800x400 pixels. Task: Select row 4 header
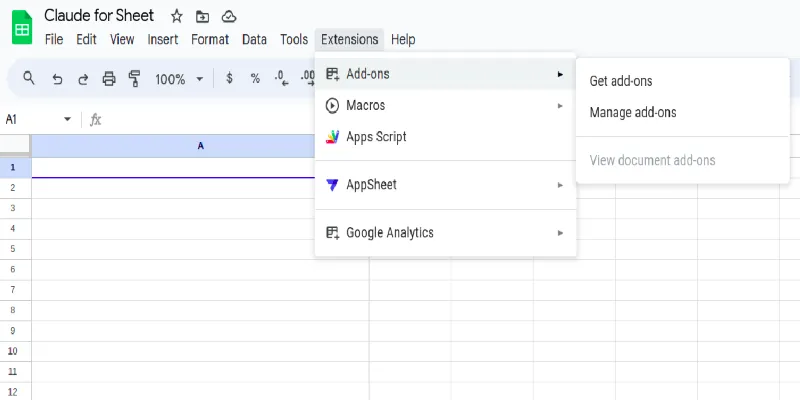15,229
